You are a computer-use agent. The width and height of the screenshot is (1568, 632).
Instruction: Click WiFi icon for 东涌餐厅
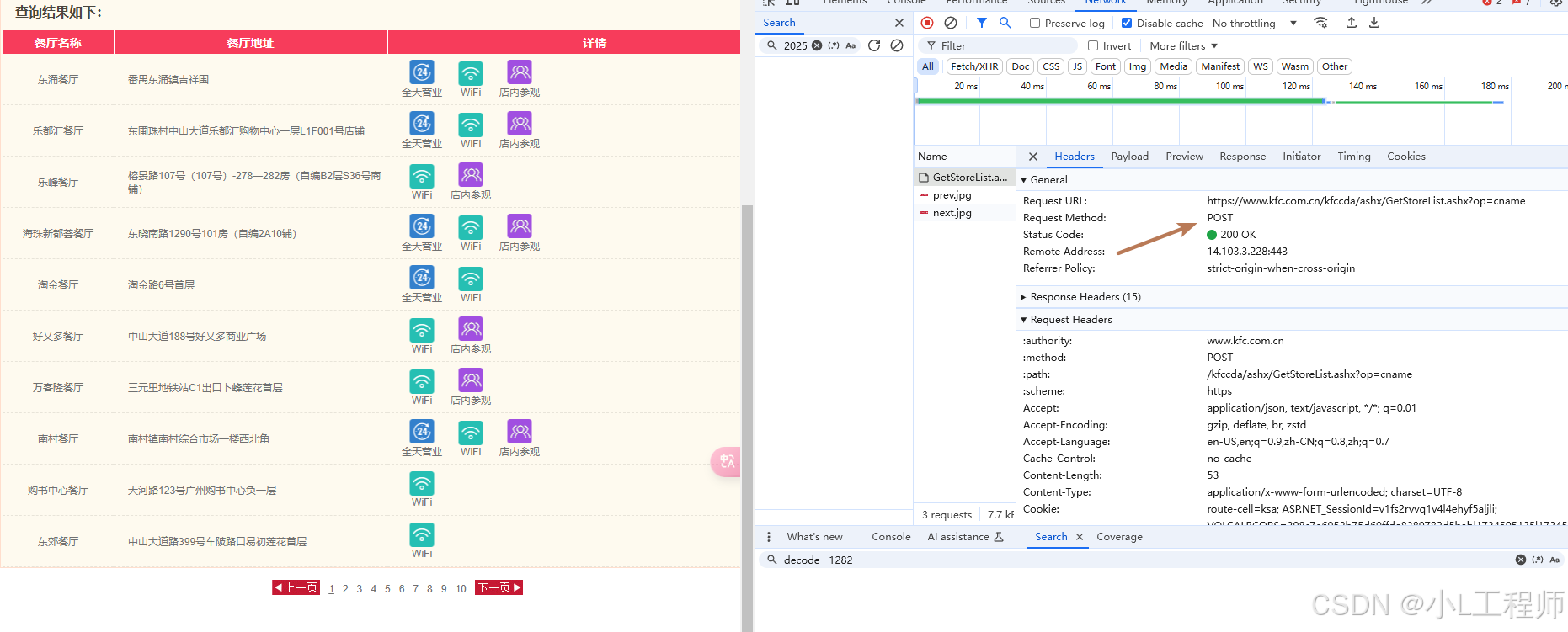(x=471, y=73)
